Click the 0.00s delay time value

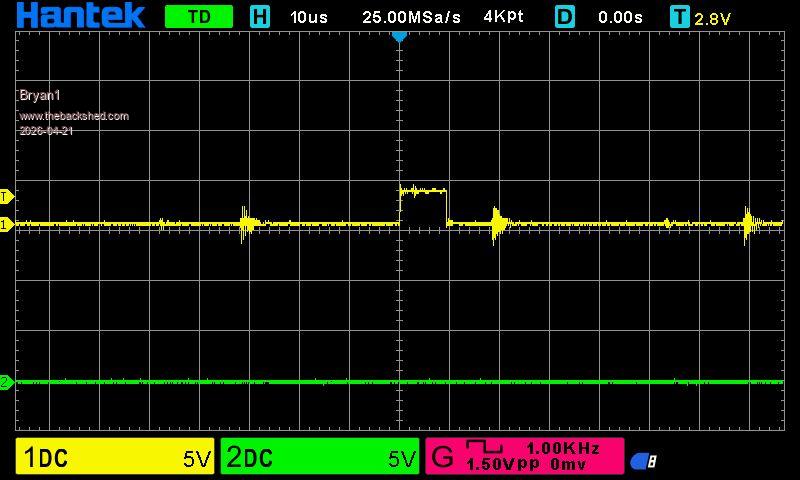[621, 17]
